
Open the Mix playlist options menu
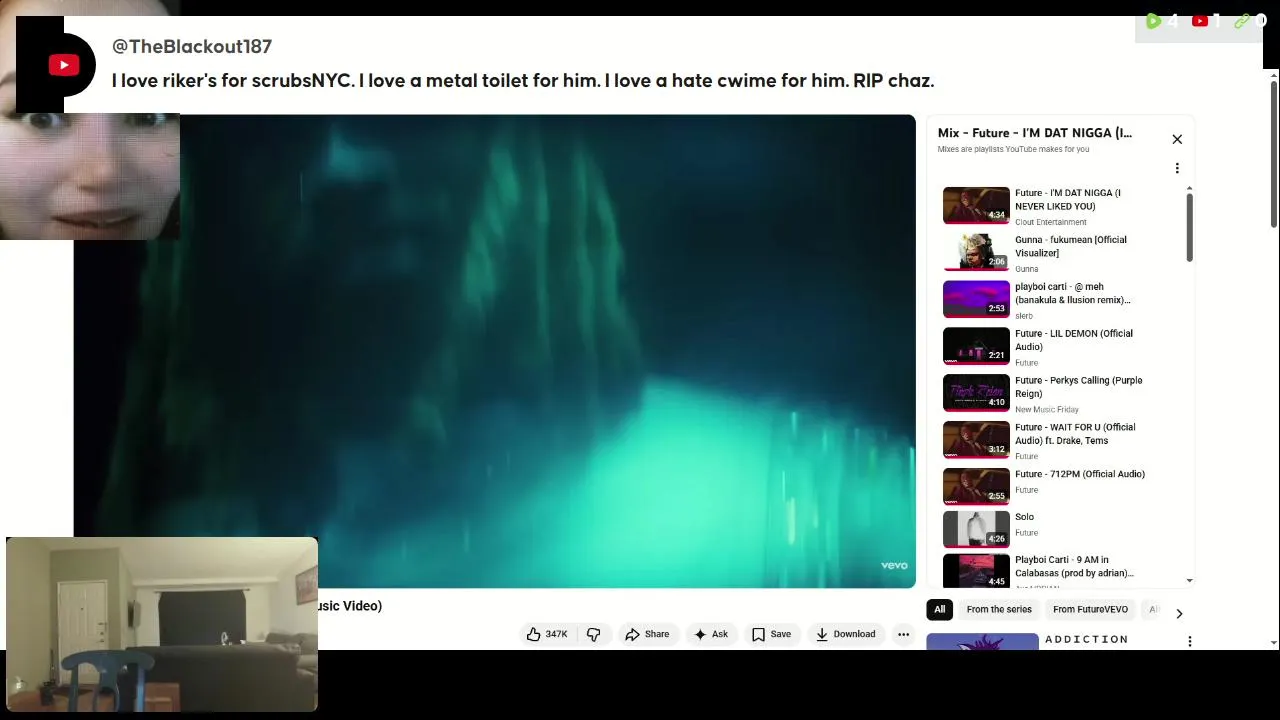pyautogui.click(x=1177, y=168)
